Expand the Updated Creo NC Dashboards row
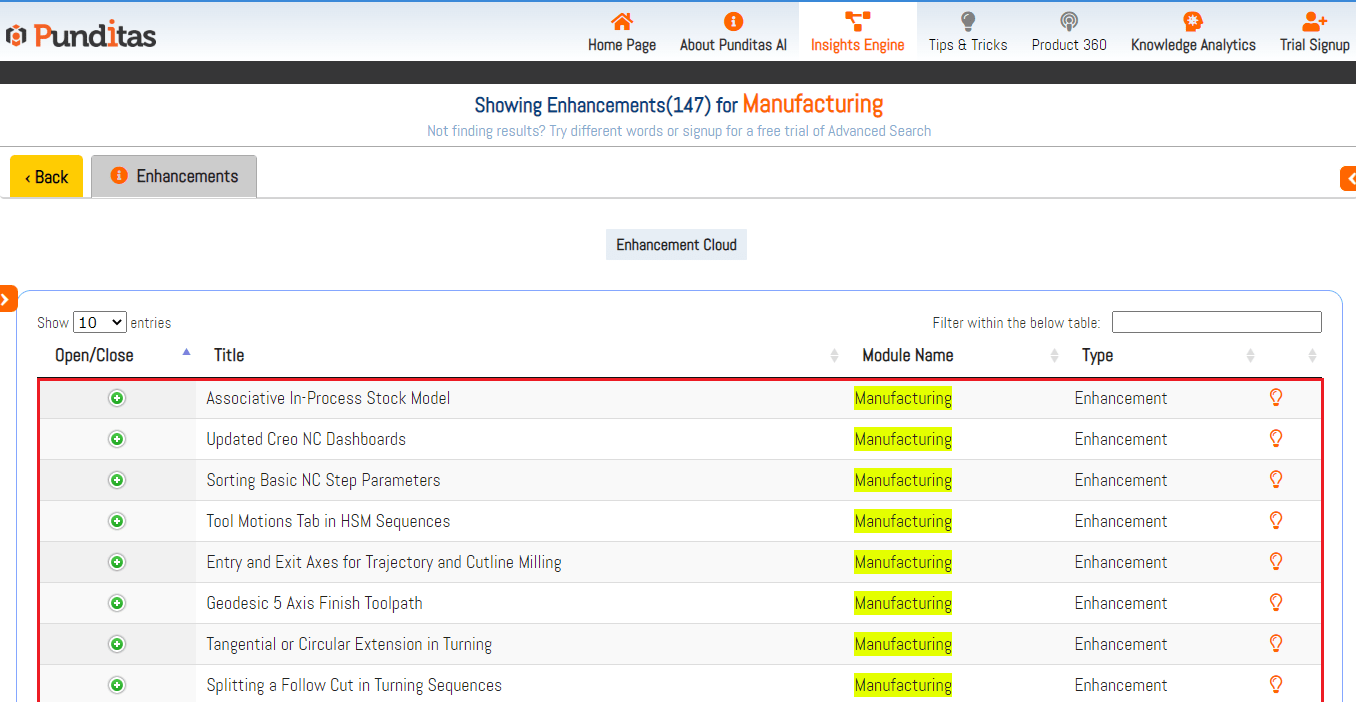The width and height of the screenshot is (1356, 702). click(117, 439)
